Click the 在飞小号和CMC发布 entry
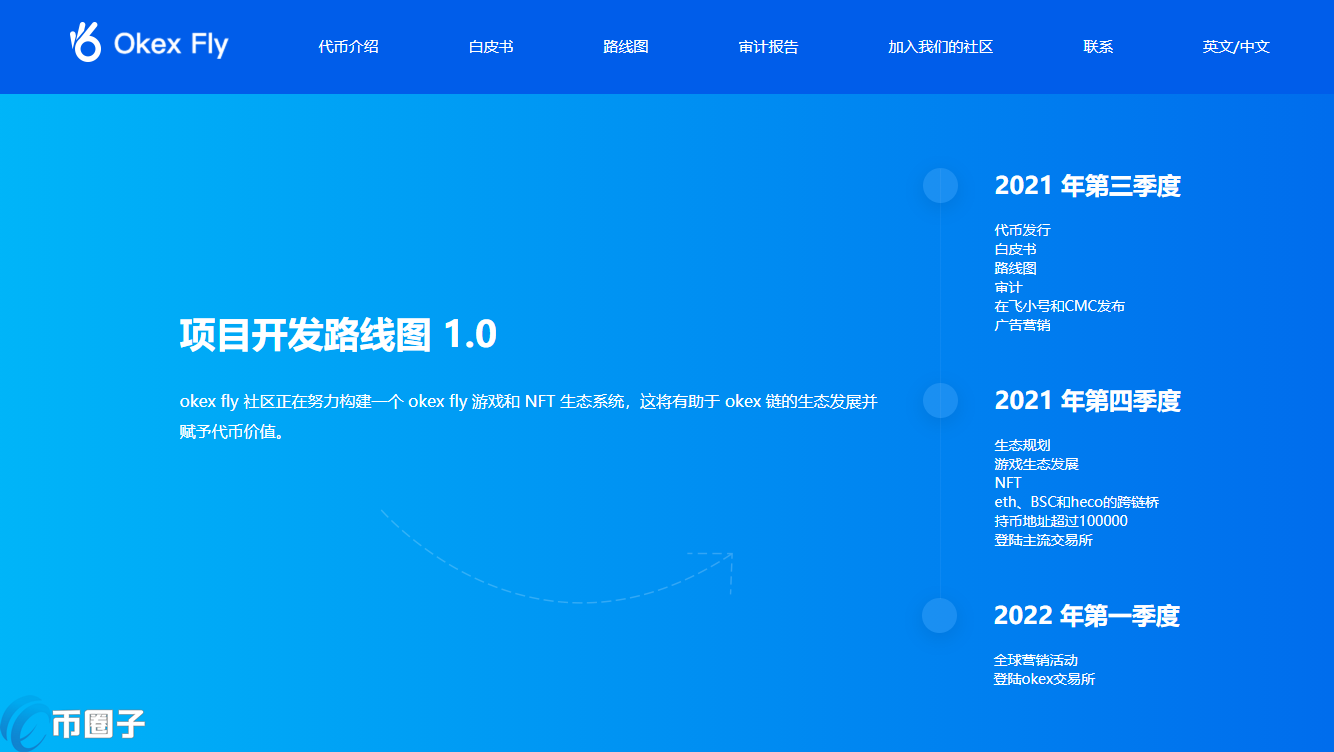Screen dimensions: 1334x752 tap(1060, 306)
